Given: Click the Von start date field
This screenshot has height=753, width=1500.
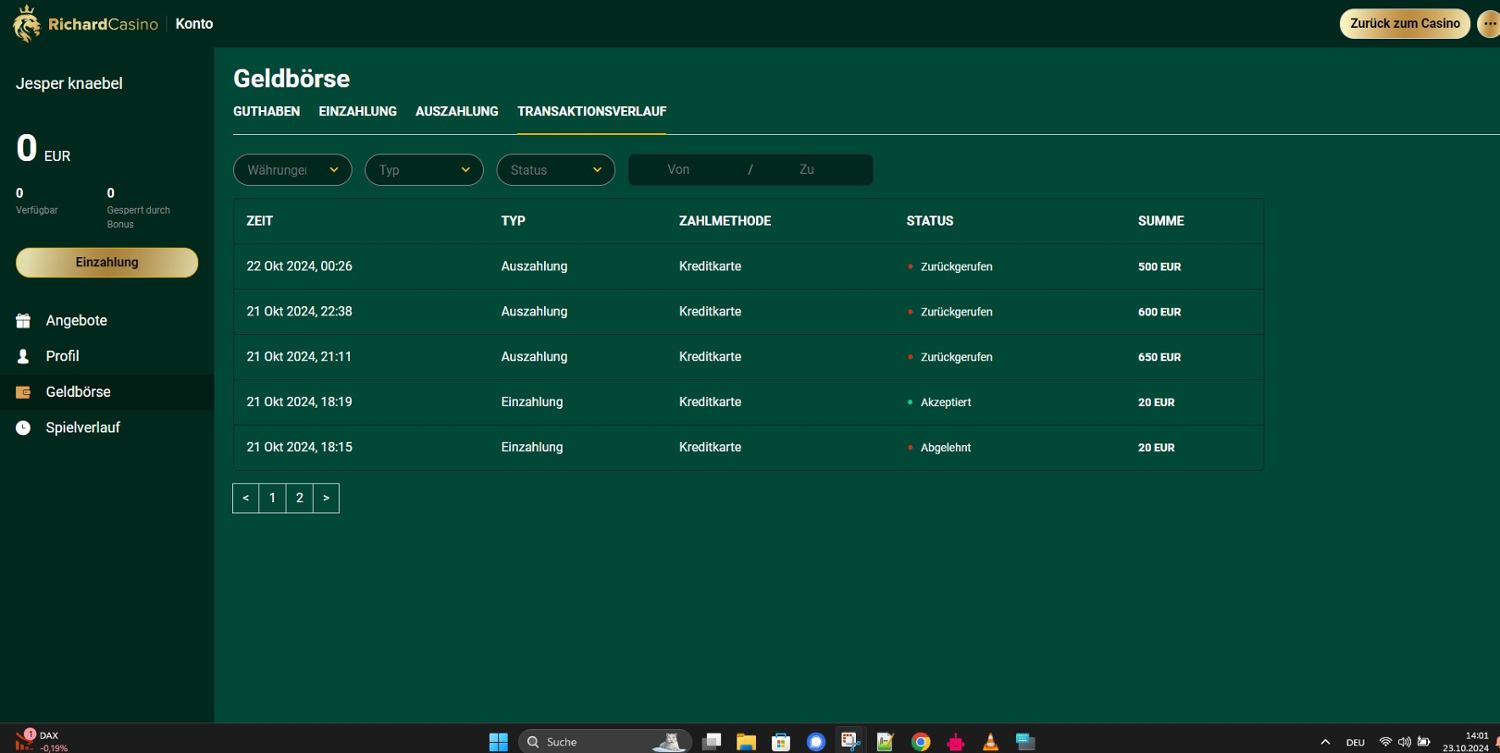Looking at the screenshot, I should click(679, 170).
